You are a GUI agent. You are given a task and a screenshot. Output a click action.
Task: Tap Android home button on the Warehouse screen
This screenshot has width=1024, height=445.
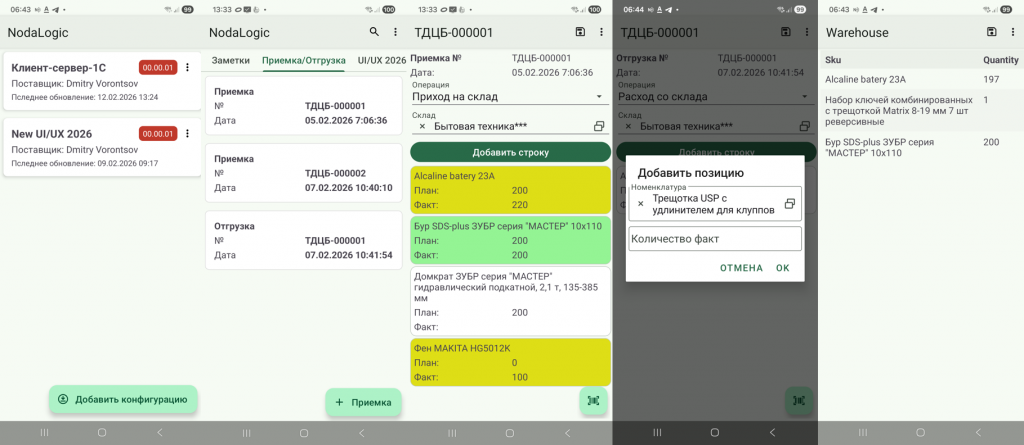[x=920, y=433]
